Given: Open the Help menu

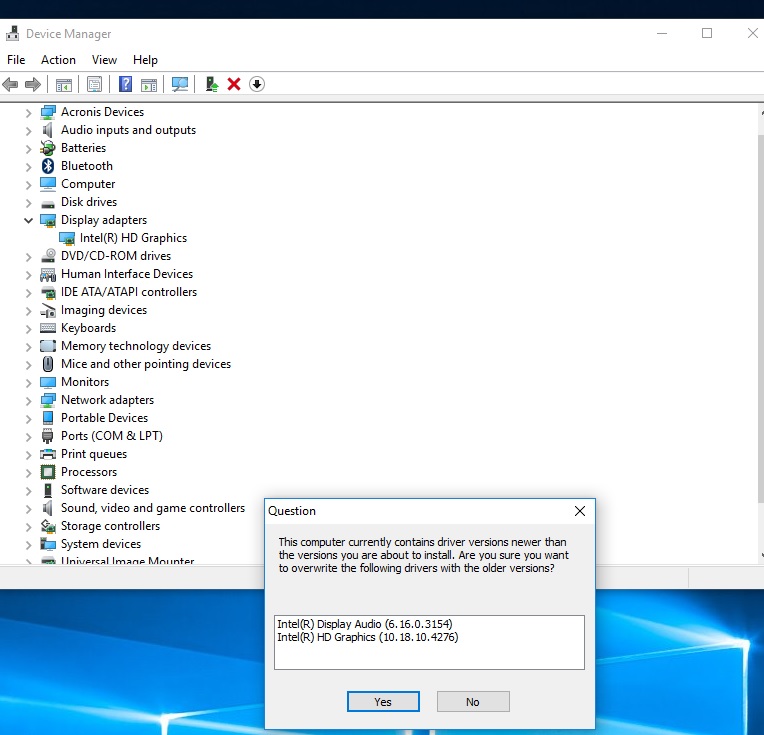Looking at the screenshot, I should (x=145, y=60).
